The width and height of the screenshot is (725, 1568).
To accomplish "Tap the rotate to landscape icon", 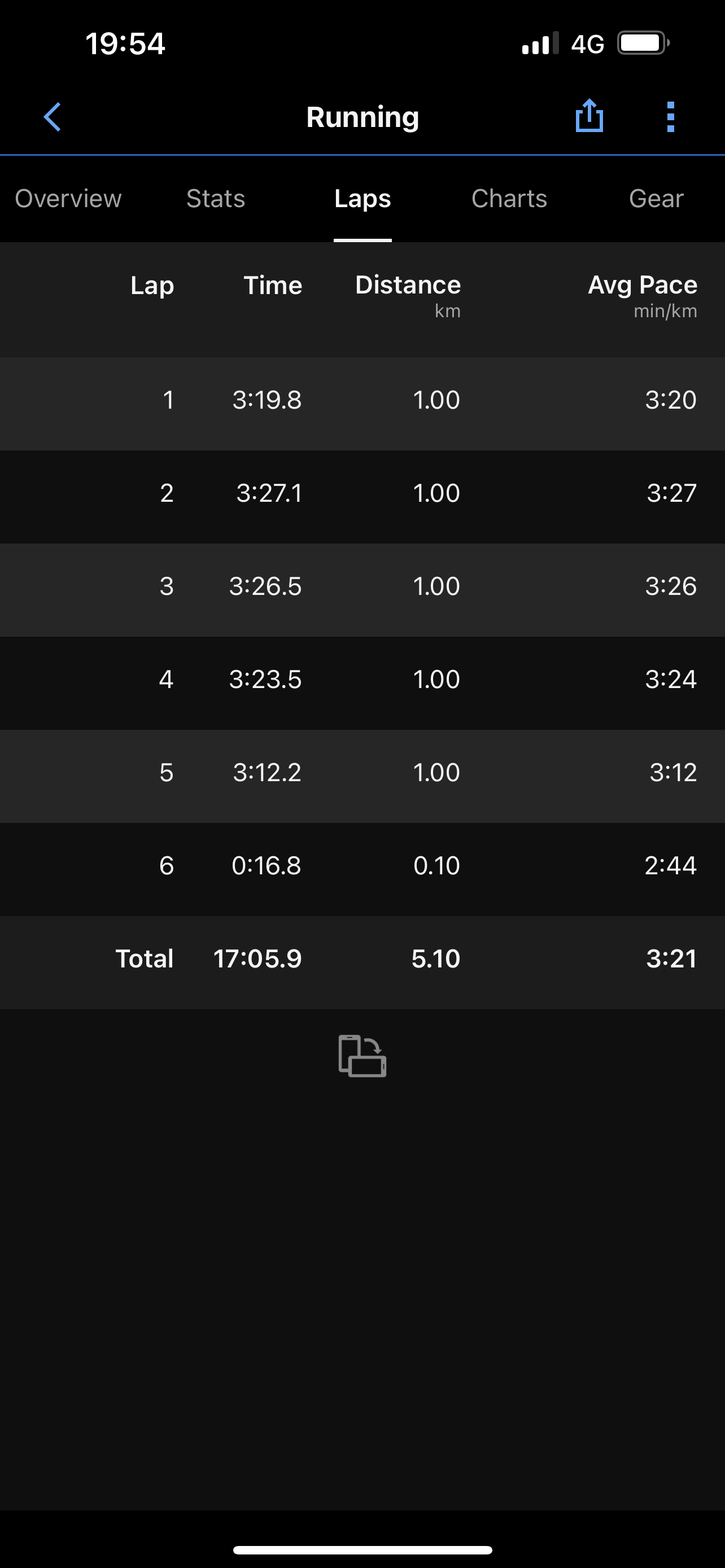I will [x=362, y=1056].
